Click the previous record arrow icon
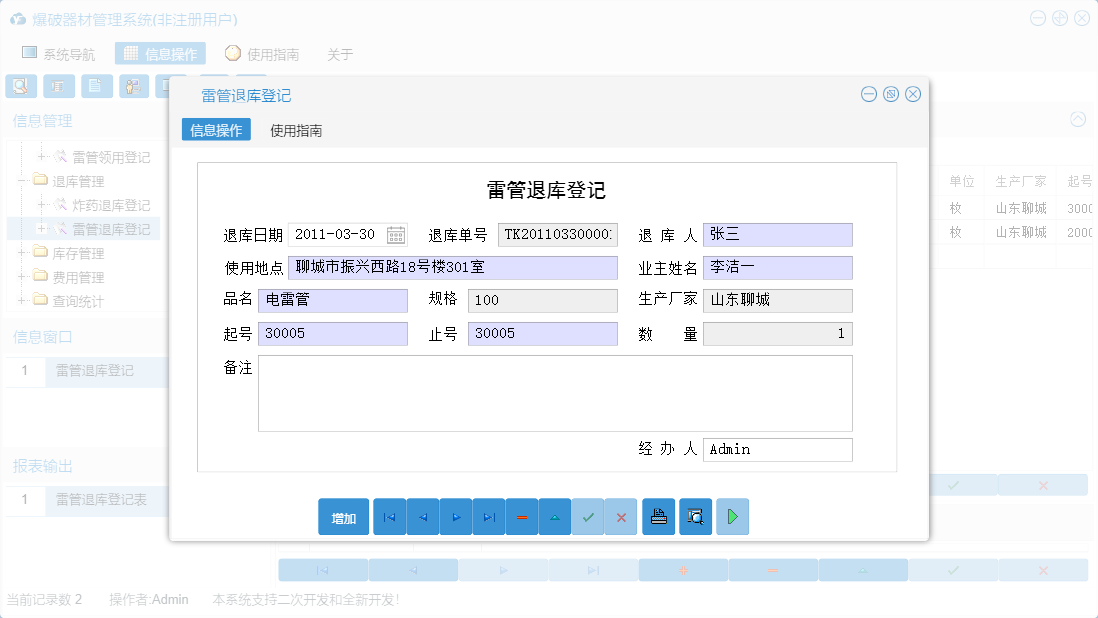The height and width of the screenshot is (618, 1098). click(422, 517)
